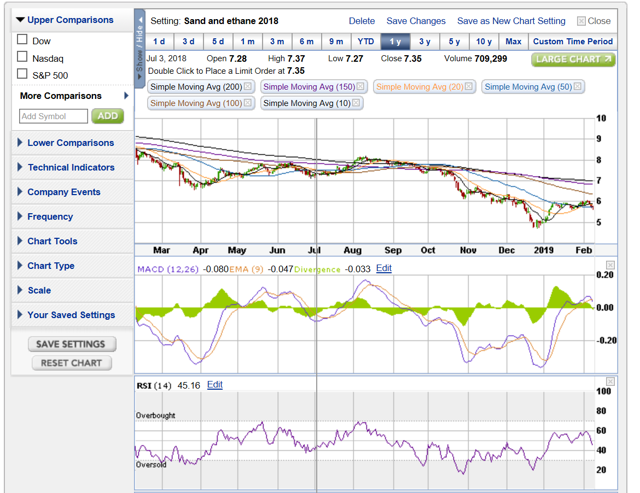The image size is (640, 493).
Task: Remove Simple Moving Avg (100) indicator
Action: (x=247, y=103)
